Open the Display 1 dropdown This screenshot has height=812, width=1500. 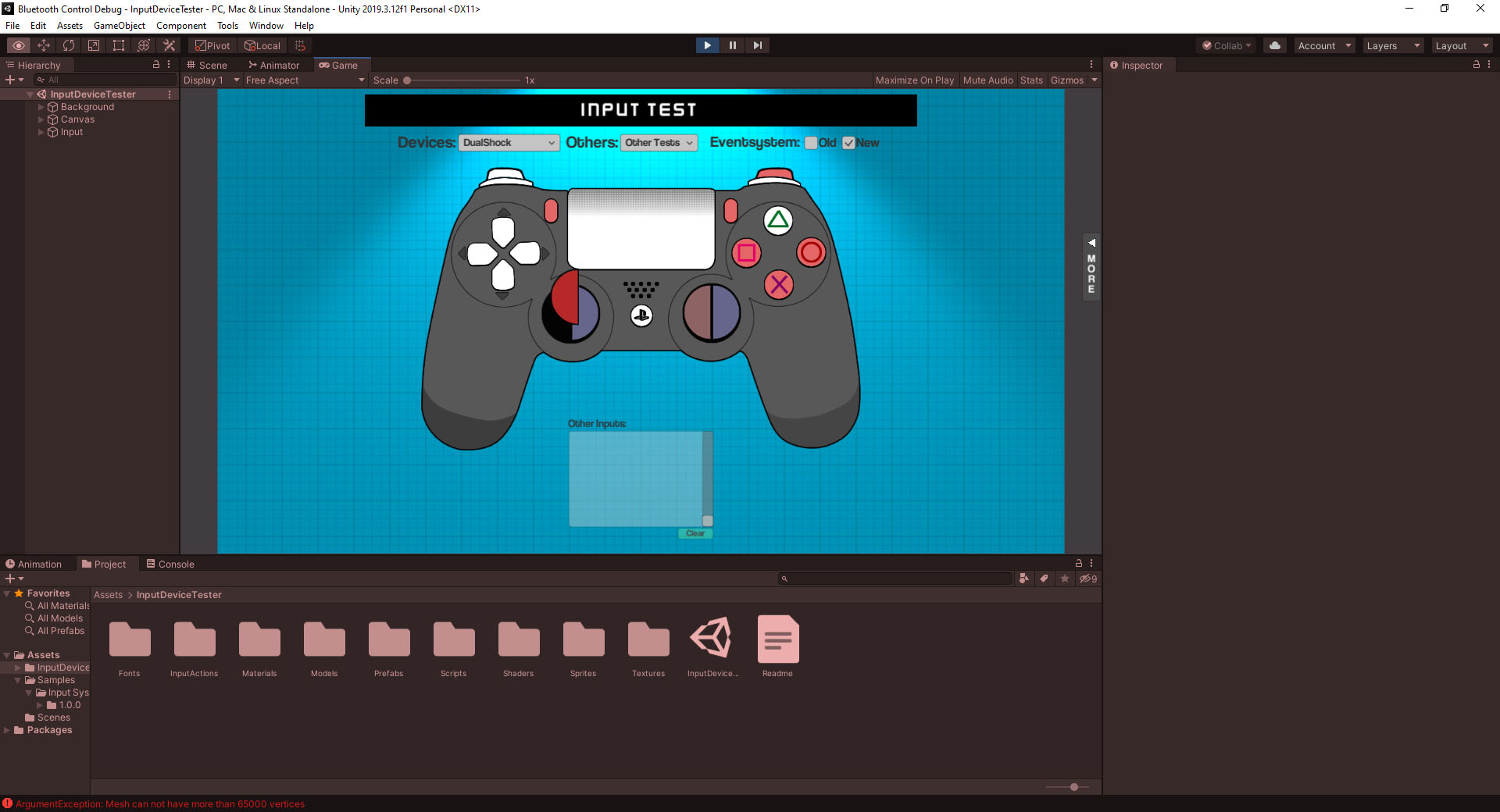coord(211,80)
